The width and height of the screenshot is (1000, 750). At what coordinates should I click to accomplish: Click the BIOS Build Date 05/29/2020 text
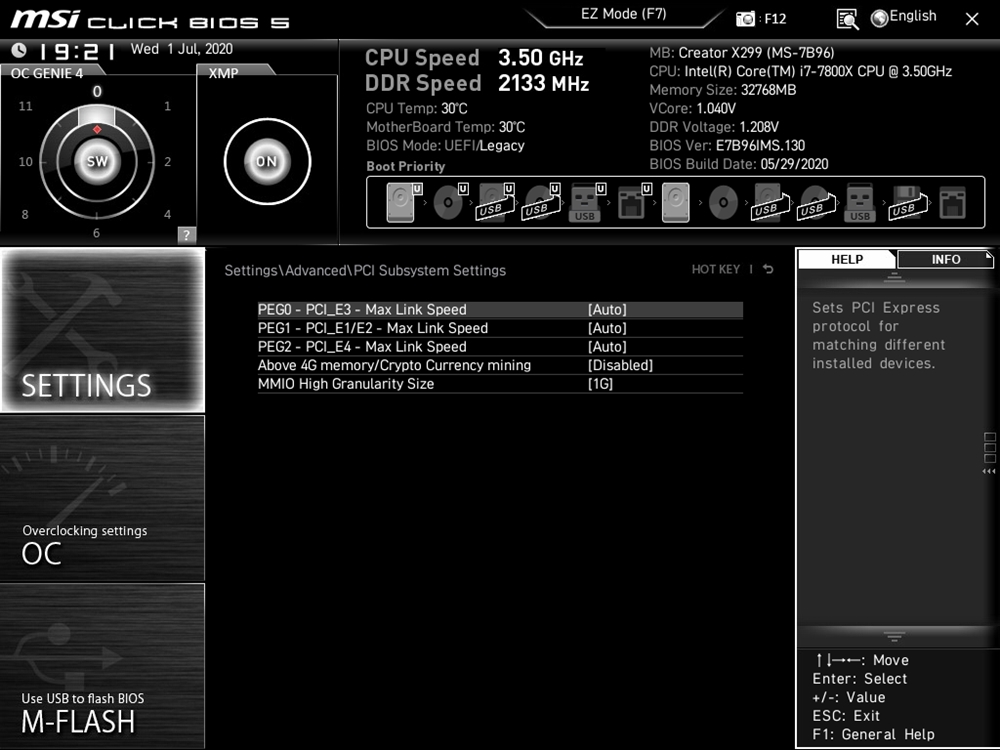tap(739, 164)
